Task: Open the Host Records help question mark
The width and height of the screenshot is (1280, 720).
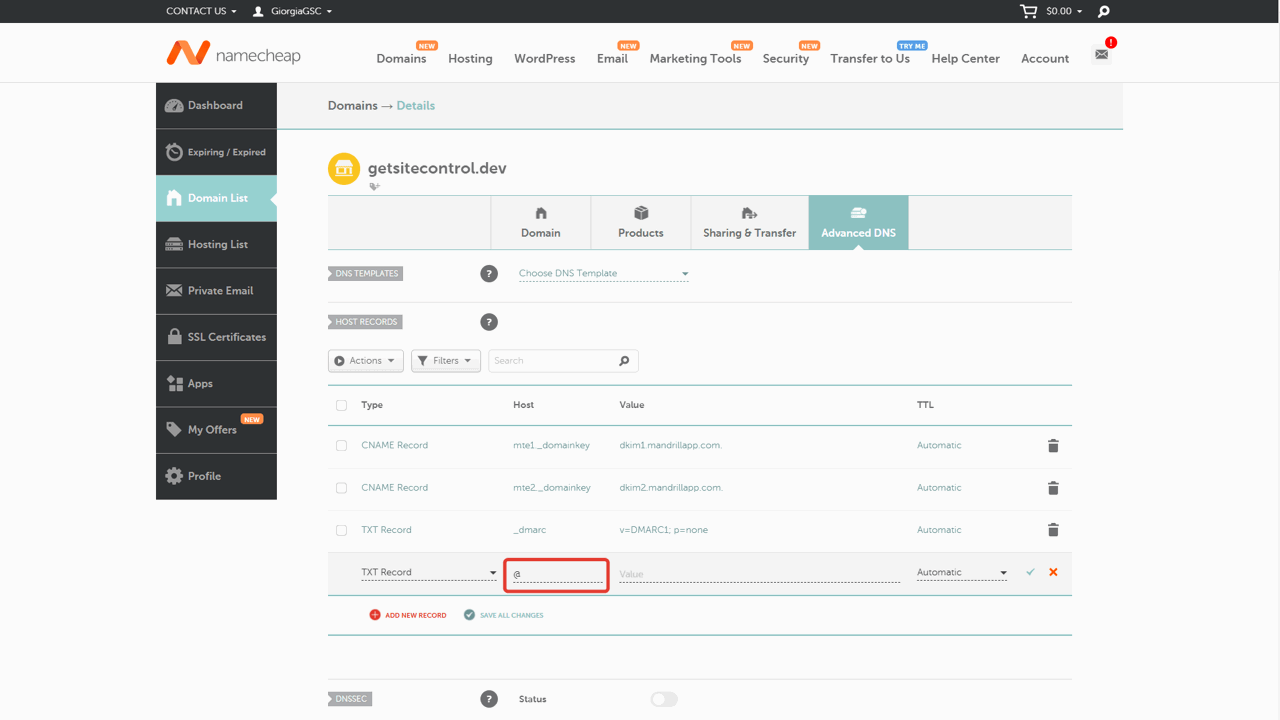Action: coord(489,322)
